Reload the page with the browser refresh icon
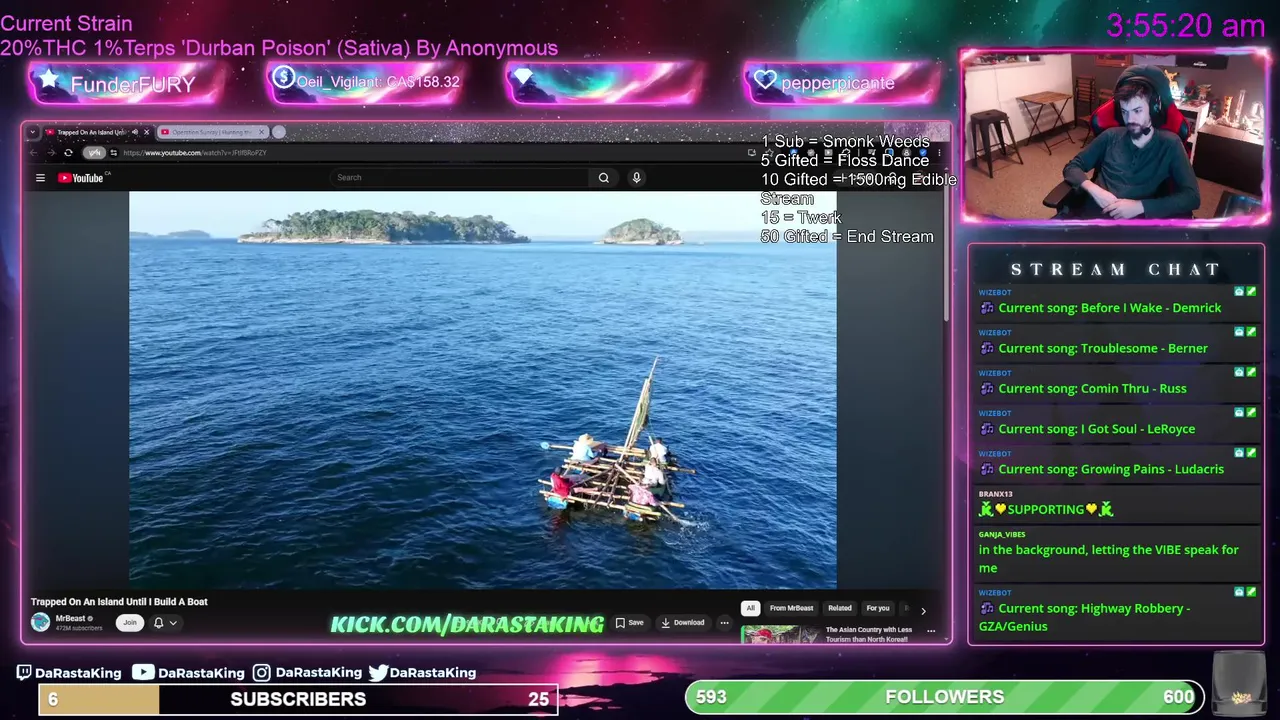The width and height of the screenshot is (1280, 720). [68, 153]
